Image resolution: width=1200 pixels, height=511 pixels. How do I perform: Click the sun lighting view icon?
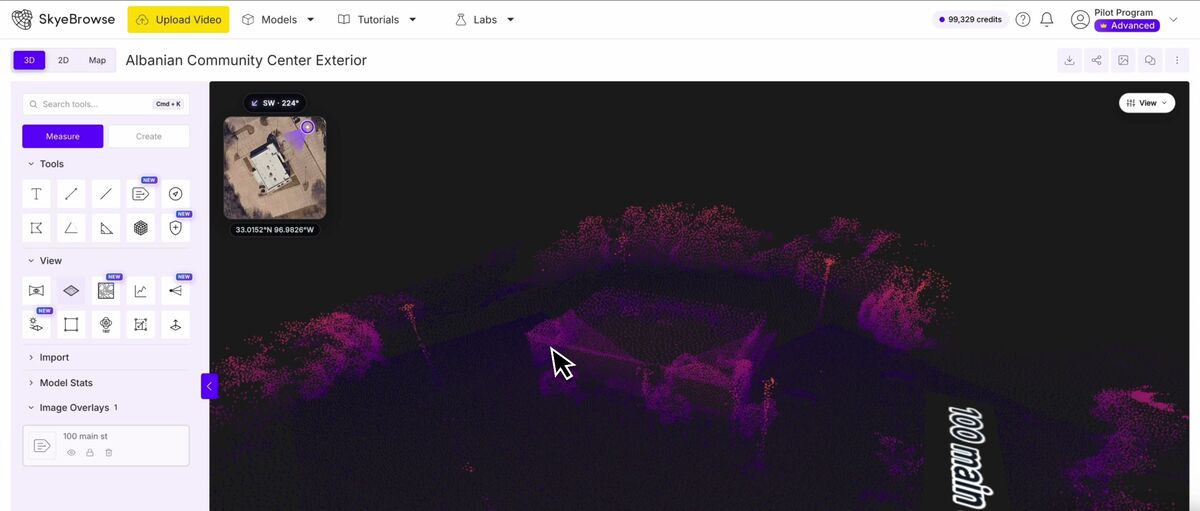(36, 325)
